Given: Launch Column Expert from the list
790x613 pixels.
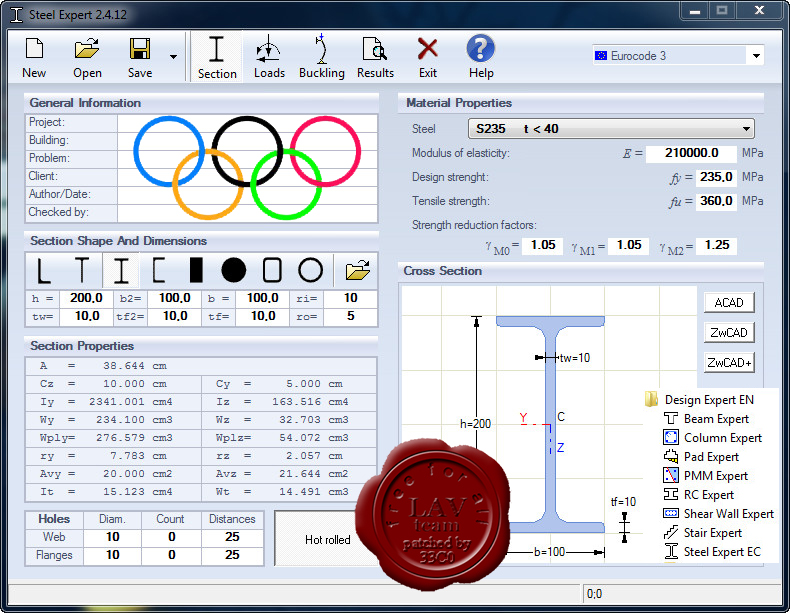Looking at the screenshot, I should click(x=712, y=438).
